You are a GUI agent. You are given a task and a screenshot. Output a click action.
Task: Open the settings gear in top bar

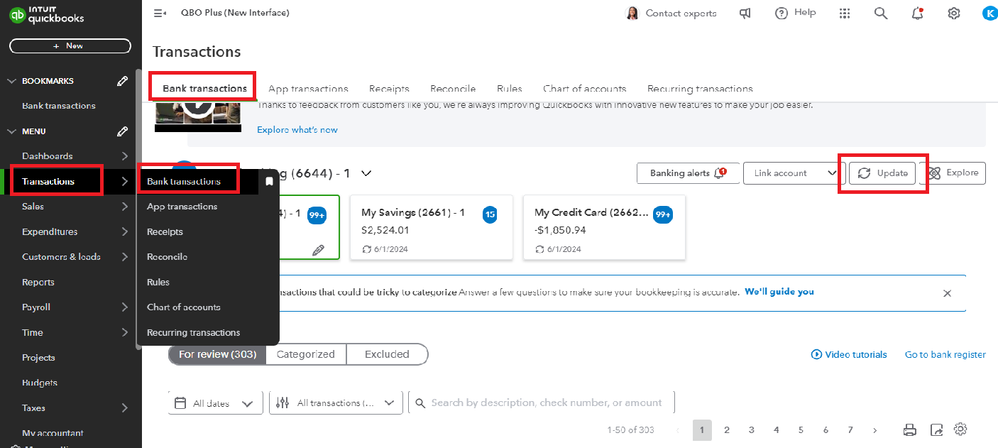pyautogui.click(x=954, y=13)
